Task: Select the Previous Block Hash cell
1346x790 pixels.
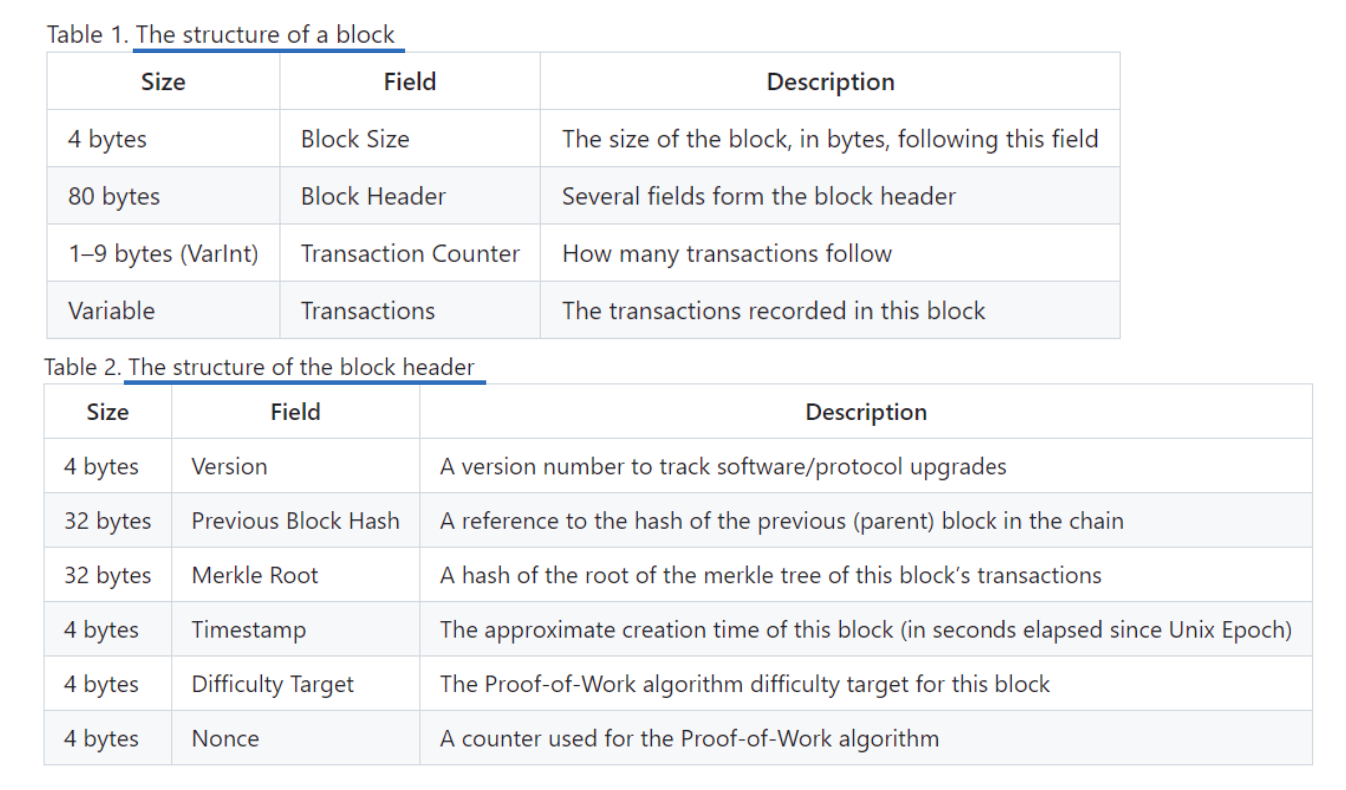Action: (295, 521)
